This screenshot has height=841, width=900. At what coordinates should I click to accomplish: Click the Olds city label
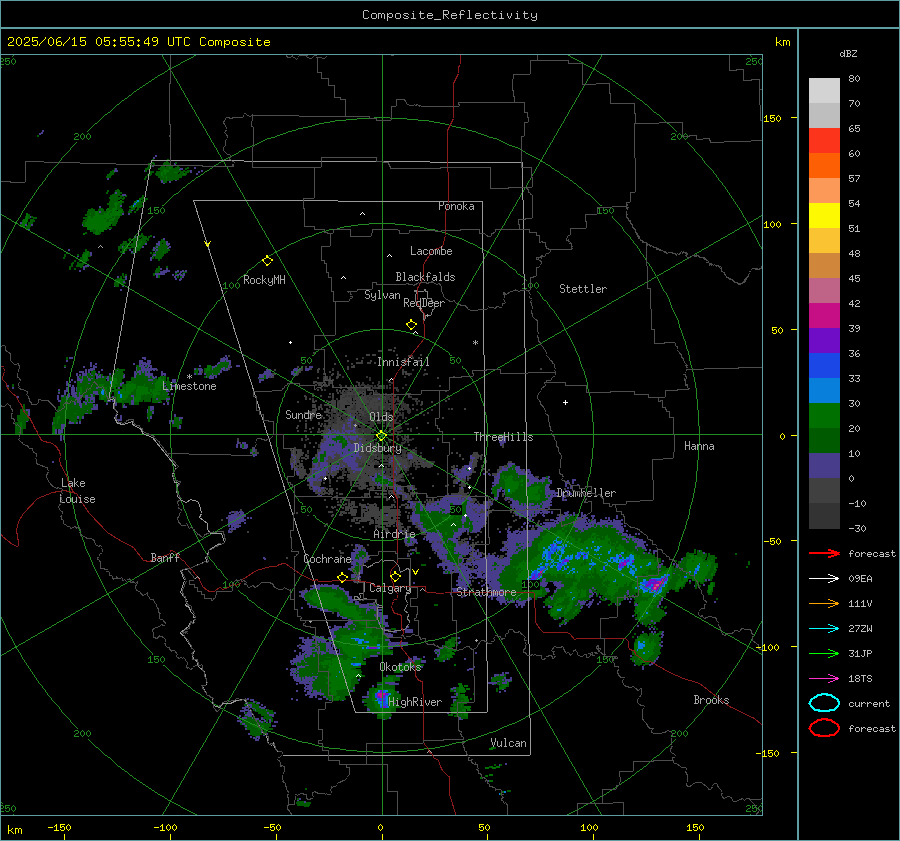[x=381, y=417]
